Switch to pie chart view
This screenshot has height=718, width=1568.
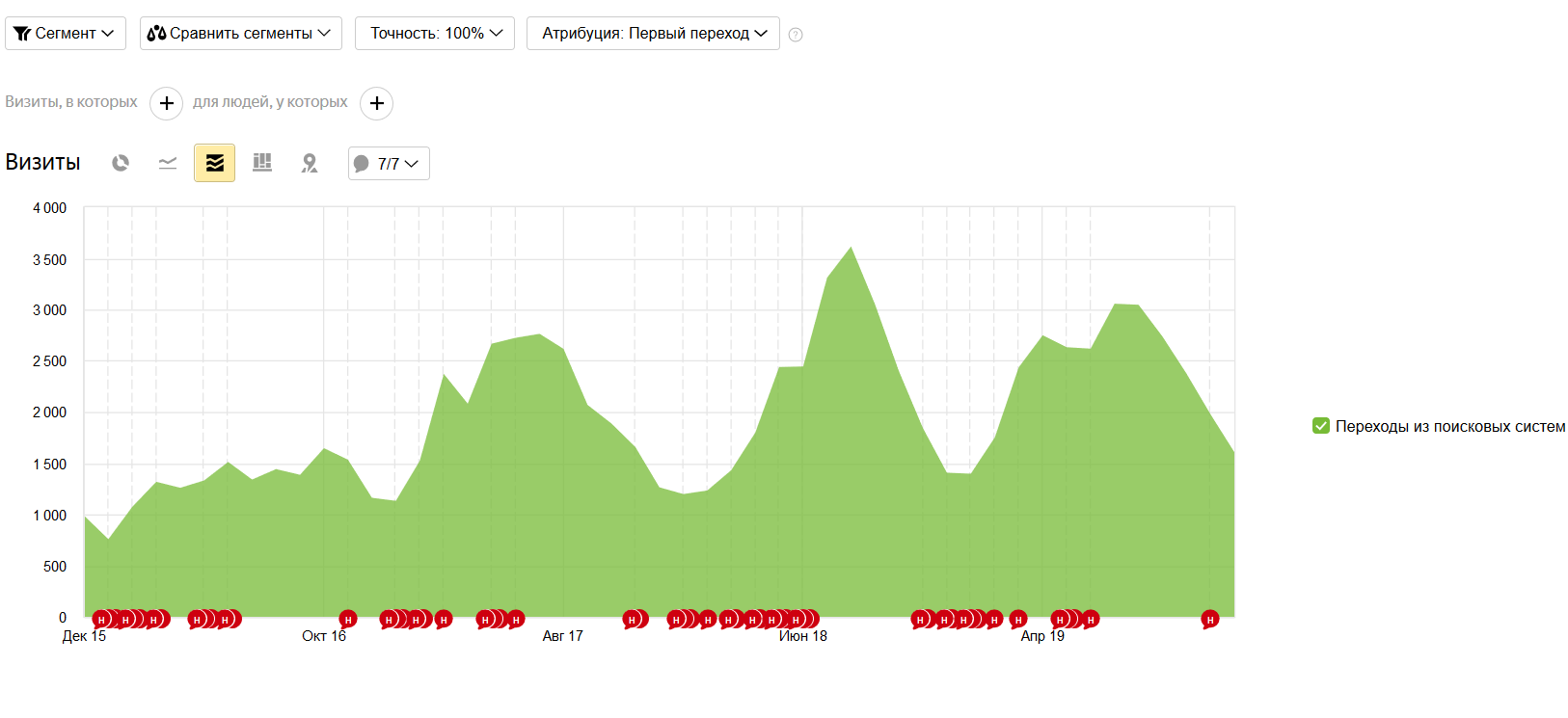click(121, 163)
